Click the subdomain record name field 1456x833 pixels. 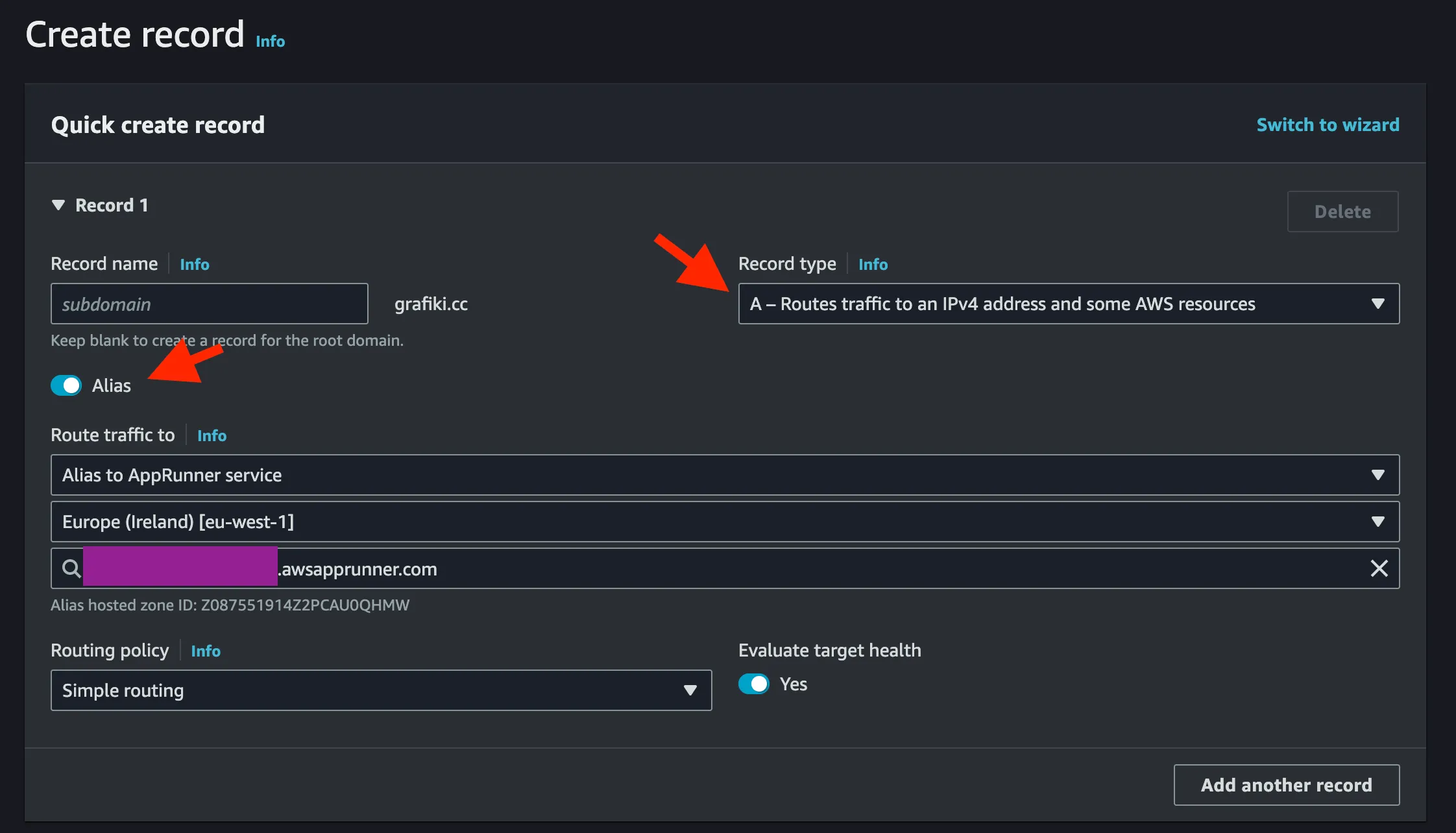tap(209, 304)
